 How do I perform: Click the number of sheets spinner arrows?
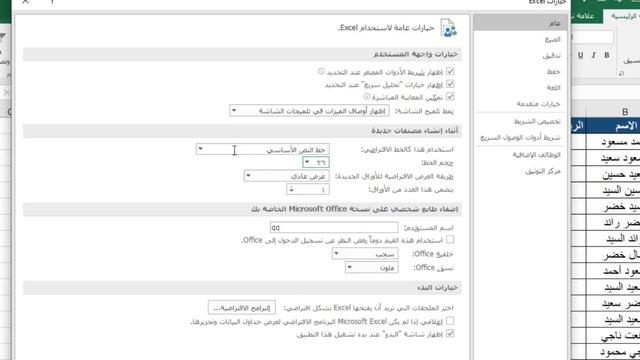291,189
